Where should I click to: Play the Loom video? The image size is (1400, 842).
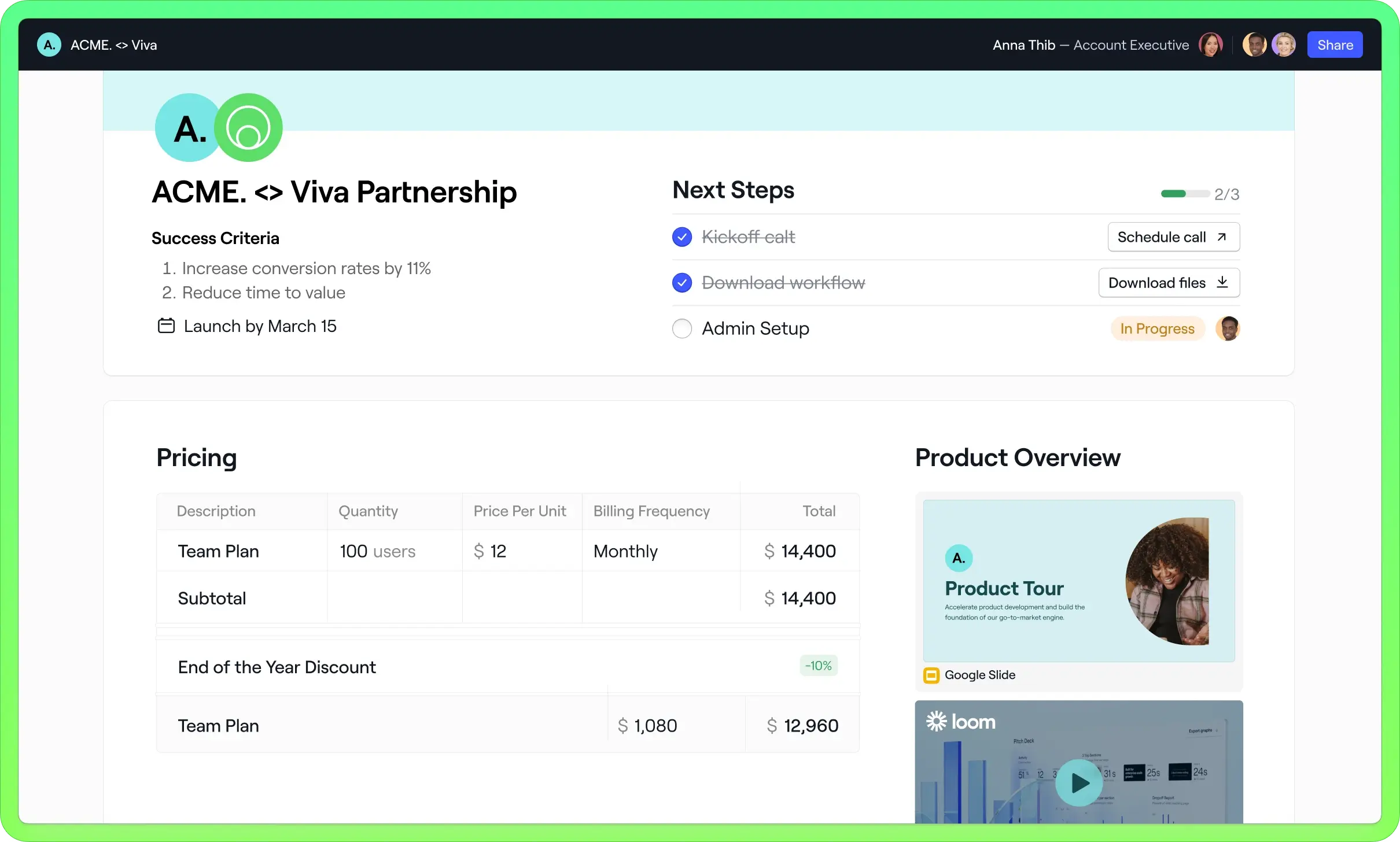(x=1080, y=782)
